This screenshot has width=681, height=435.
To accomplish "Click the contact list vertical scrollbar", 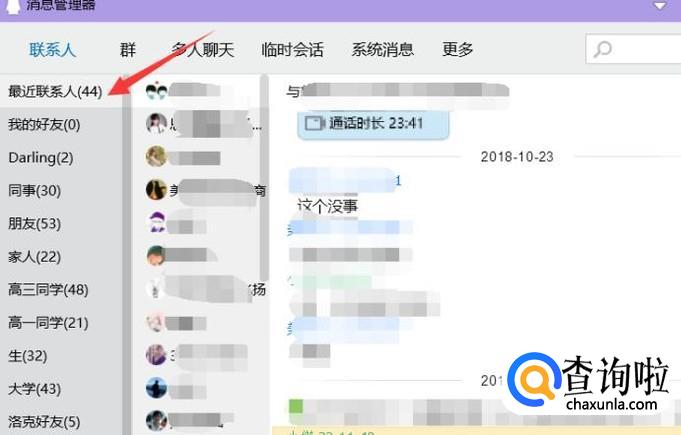I will [264, 178].
